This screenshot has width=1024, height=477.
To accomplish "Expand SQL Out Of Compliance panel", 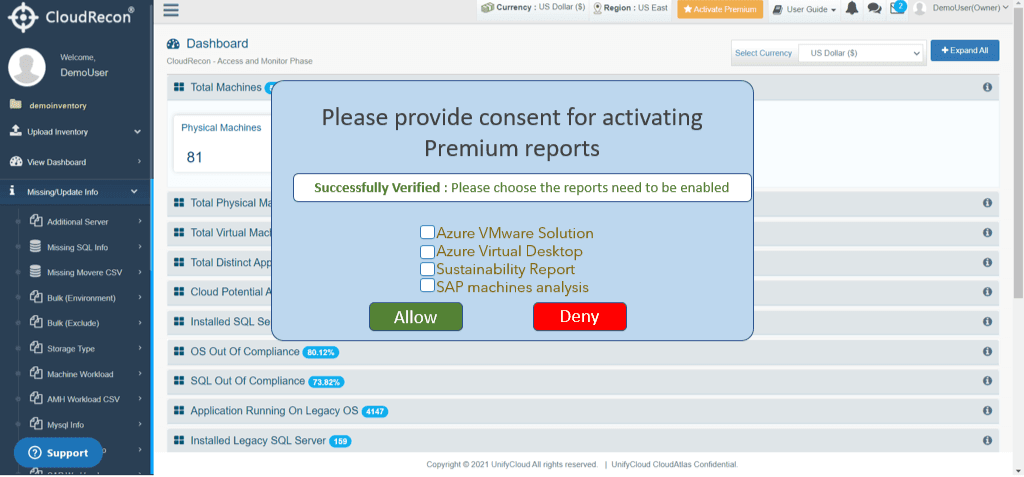I will coord(583,381).
